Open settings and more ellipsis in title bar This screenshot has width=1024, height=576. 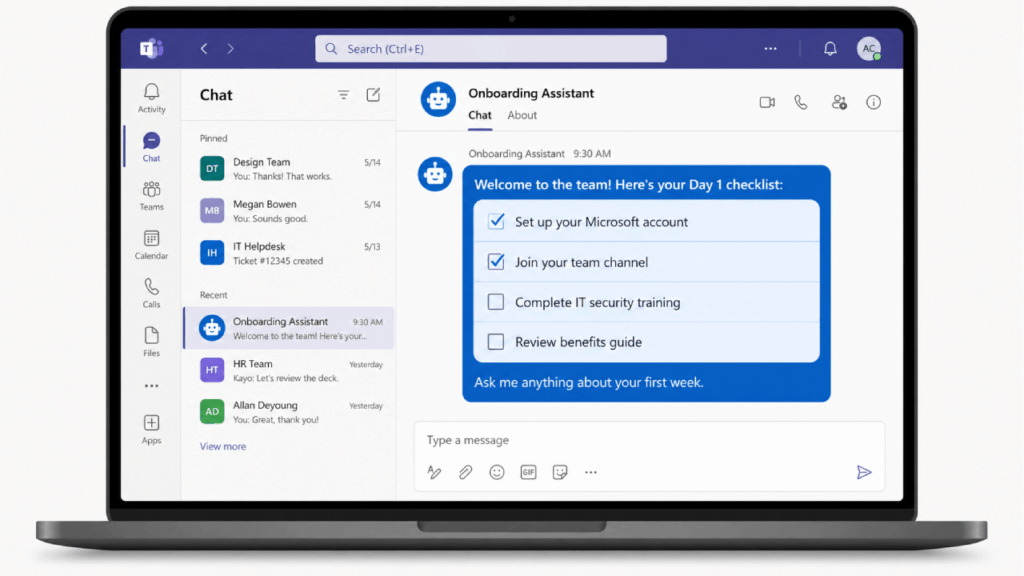click(771, 48)
